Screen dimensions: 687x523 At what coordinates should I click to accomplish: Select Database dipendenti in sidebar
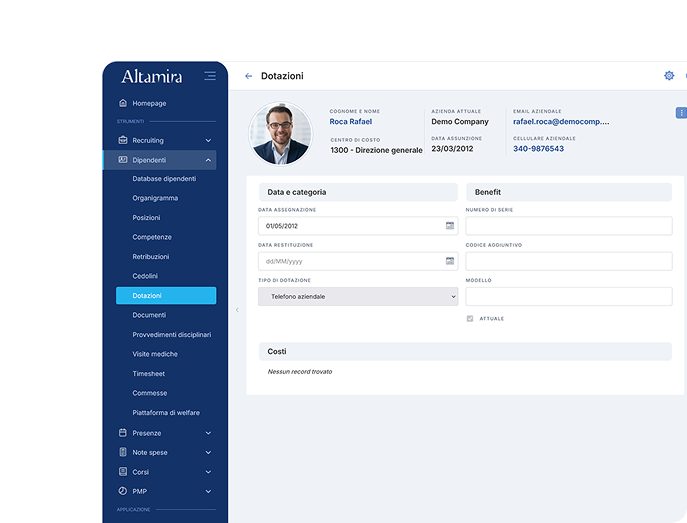(x=164, y=179)
